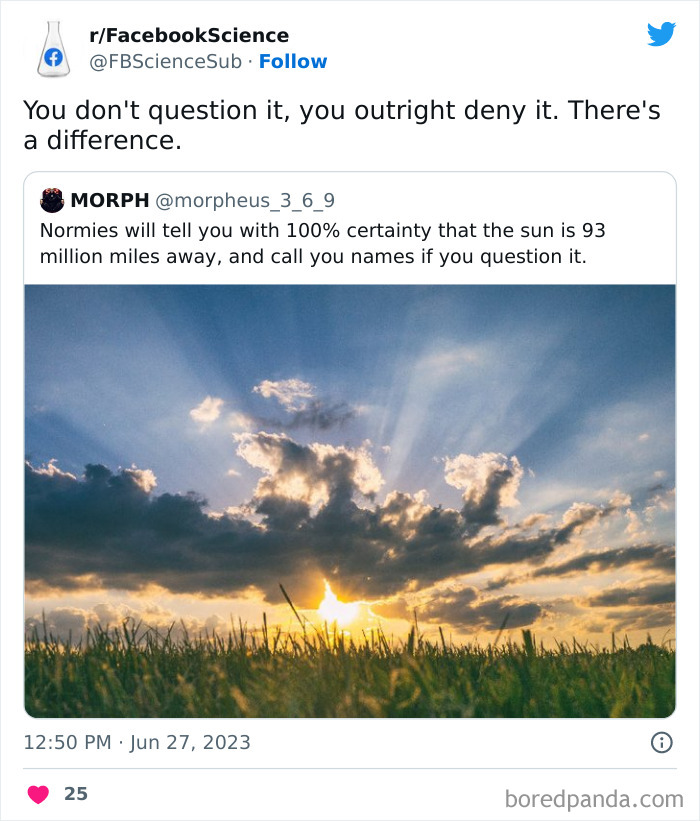Click the bird logo in the top corner
Viewport: 700px width, 821px height.
[x=662, y=33]
